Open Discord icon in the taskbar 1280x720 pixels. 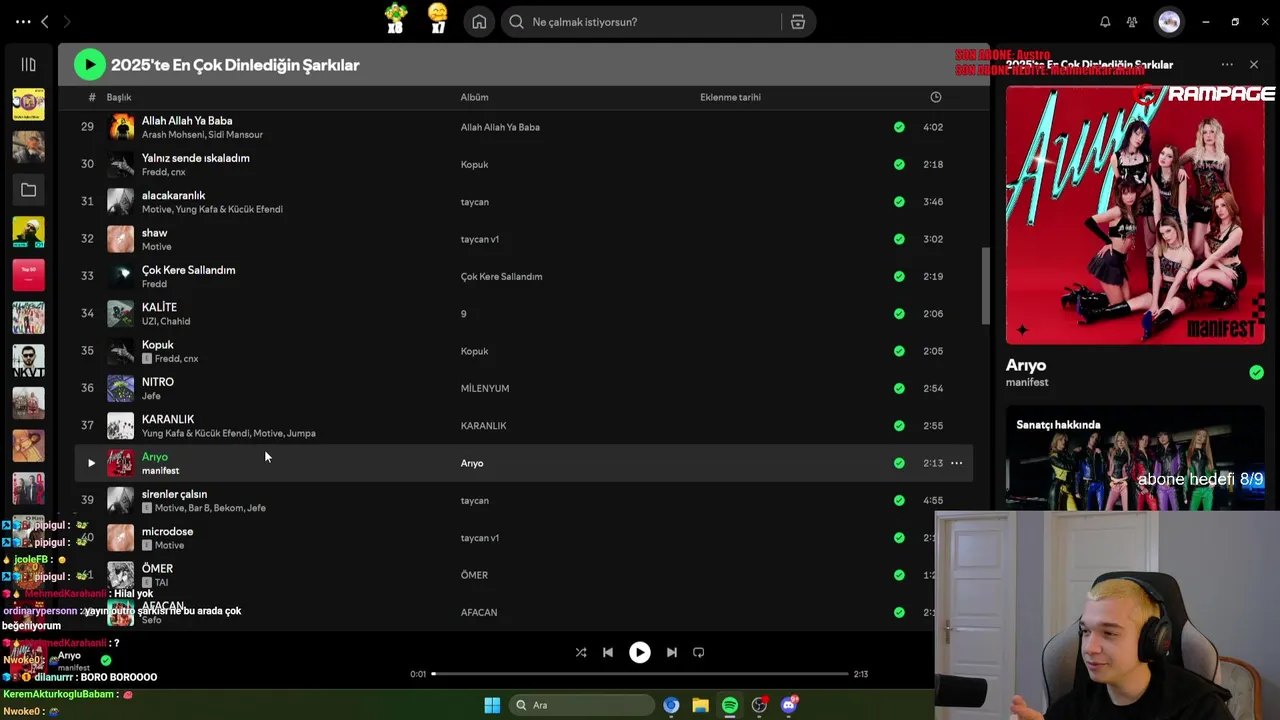[789, 705]
